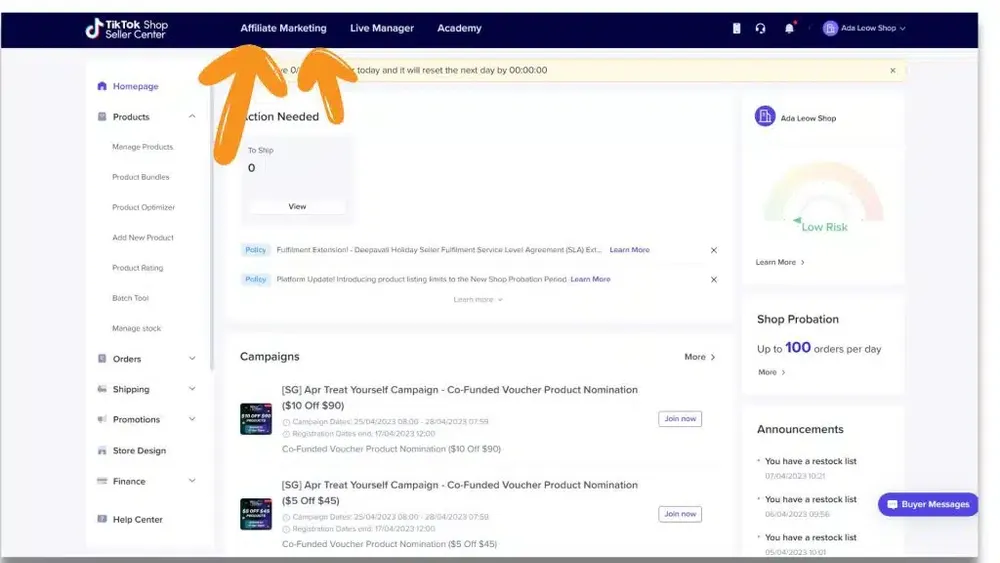
Task: Click the mobile phone icon in header
Action: [x=737, y=28]
